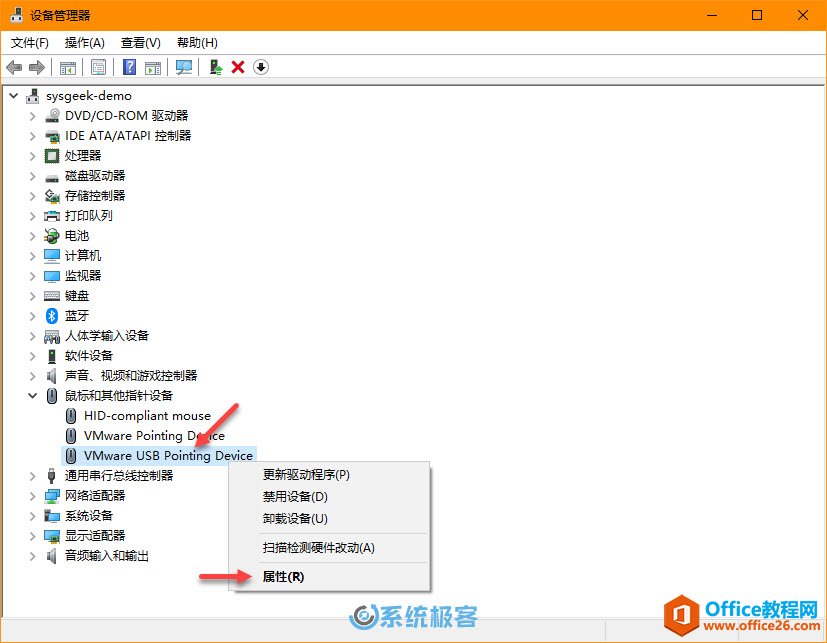Click the show/hide console tree icon

coord(68,67)
